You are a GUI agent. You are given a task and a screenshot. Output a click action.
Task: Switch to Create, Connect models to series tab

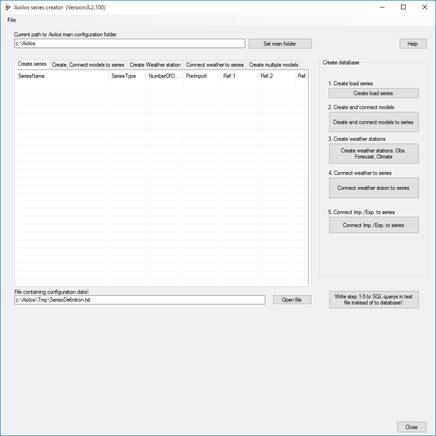pos(88,65)
